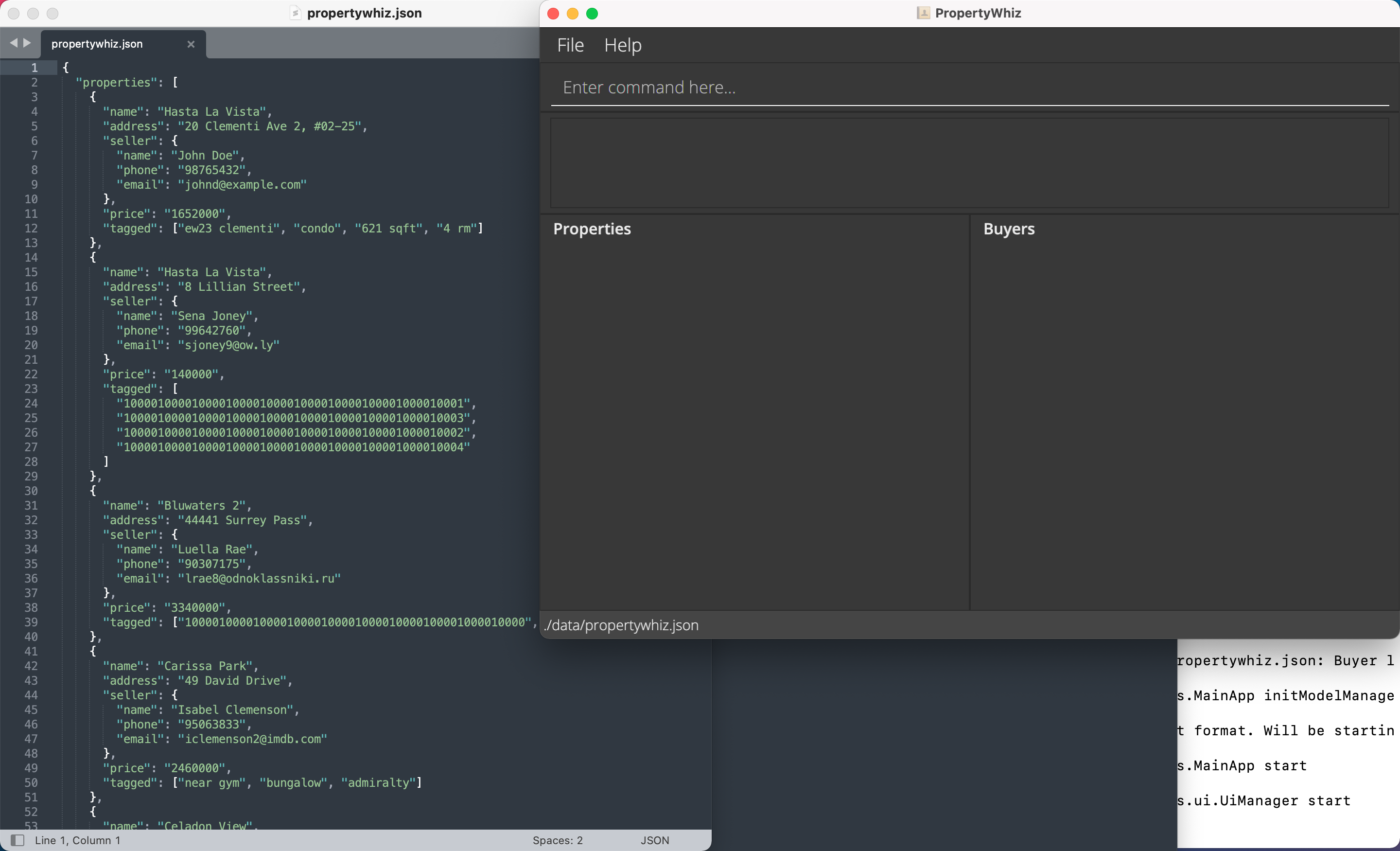Click the empty result display box
Screen dimensions: 1400x851
969,163
